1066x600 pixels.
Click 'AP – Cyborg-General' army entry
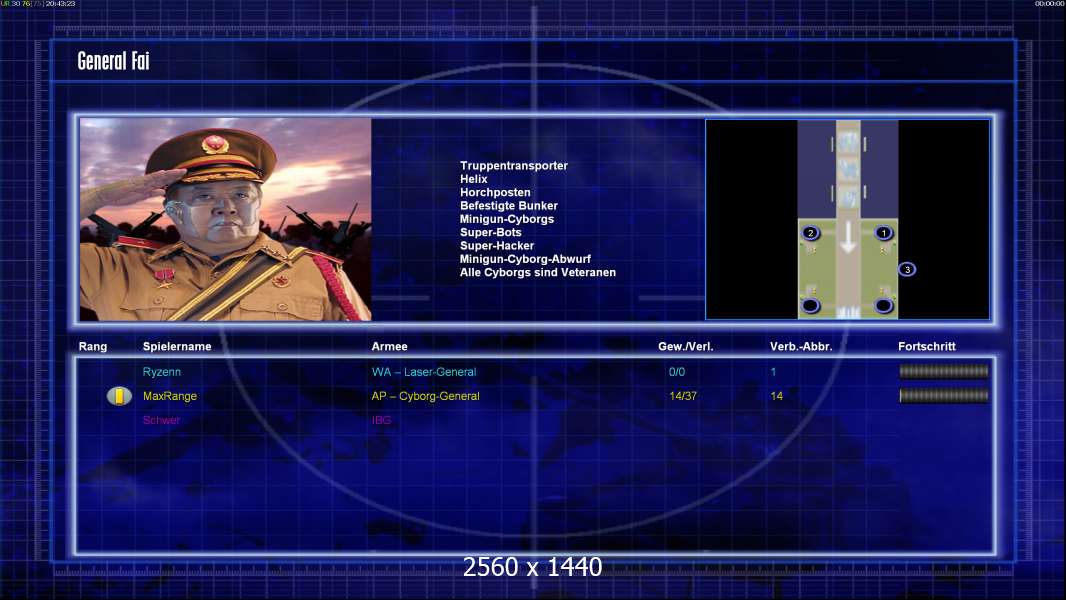(425, 396)
